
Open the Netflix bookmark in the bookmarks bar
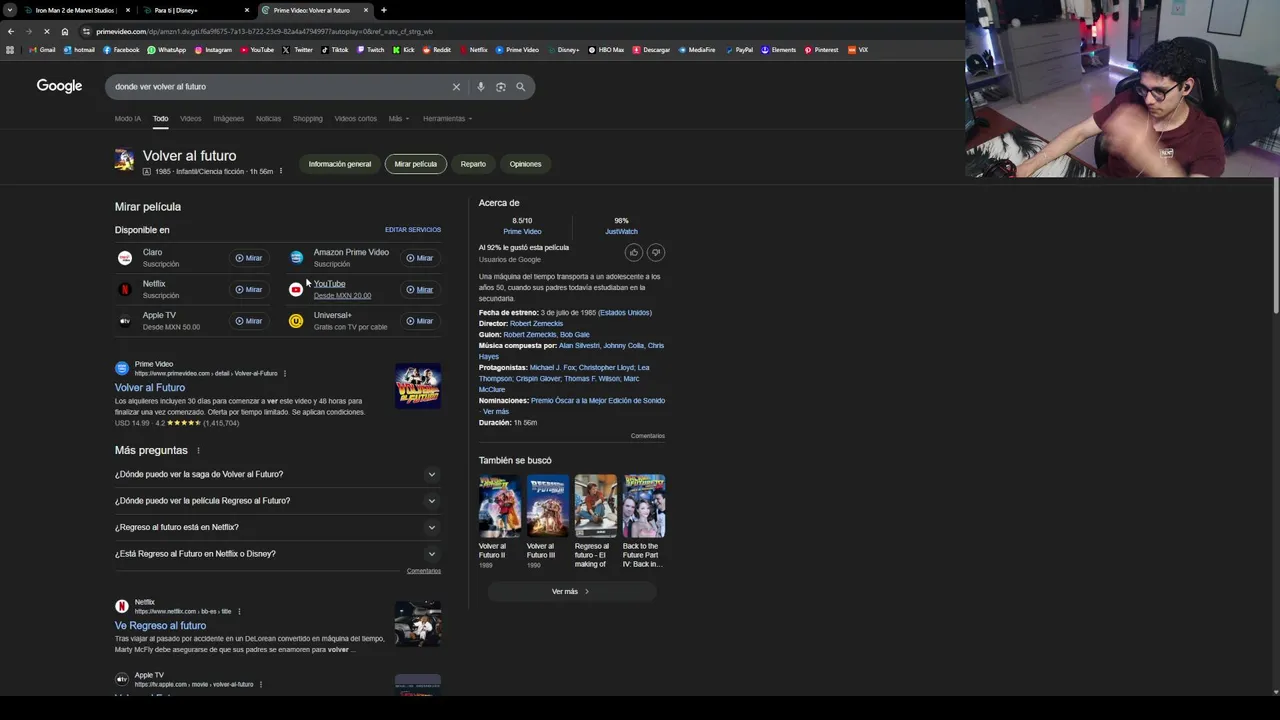coord(473,50)
